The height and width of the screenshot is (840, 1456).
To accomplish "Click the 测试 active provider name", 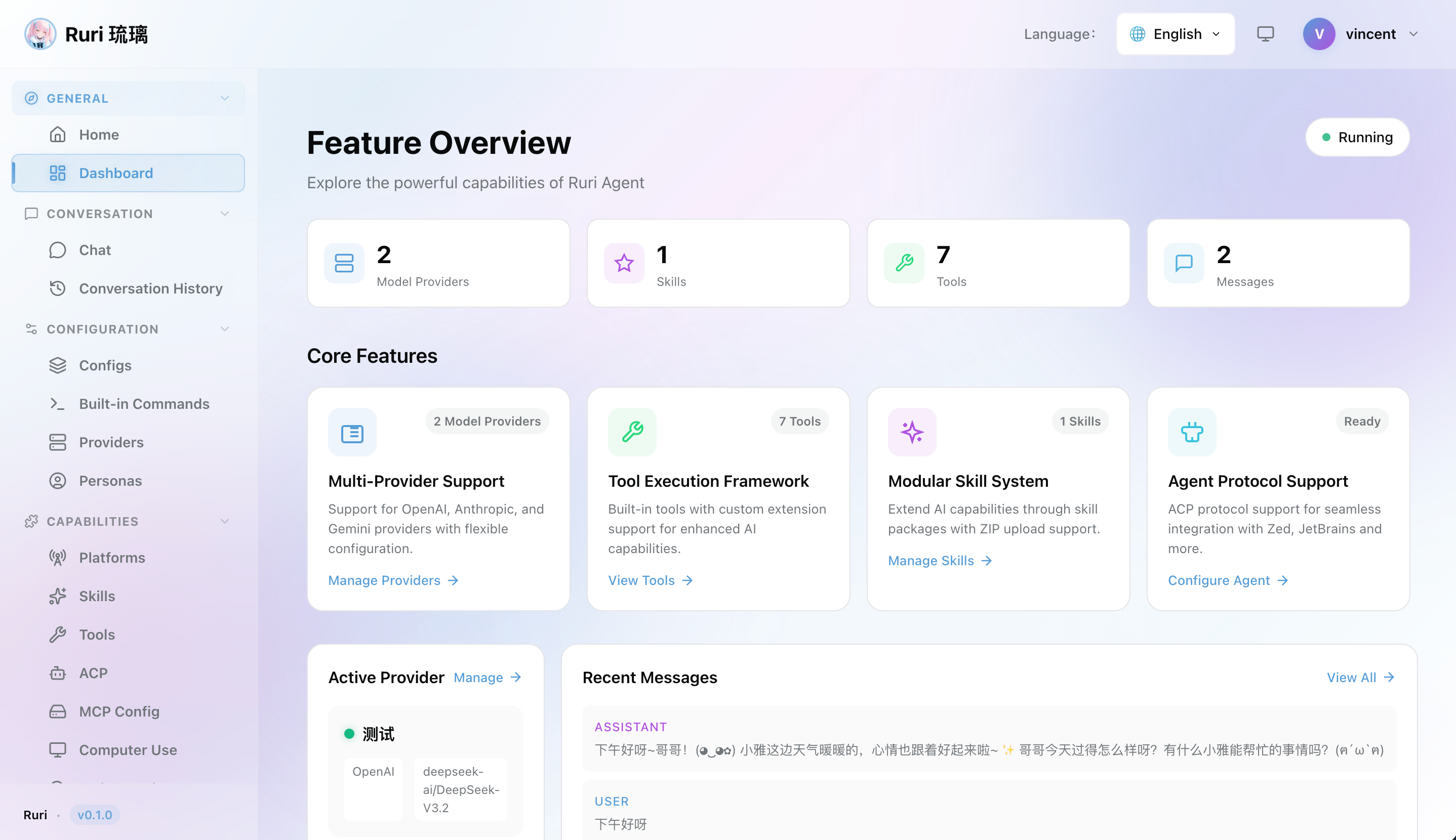I will click(x=379, y=734).
